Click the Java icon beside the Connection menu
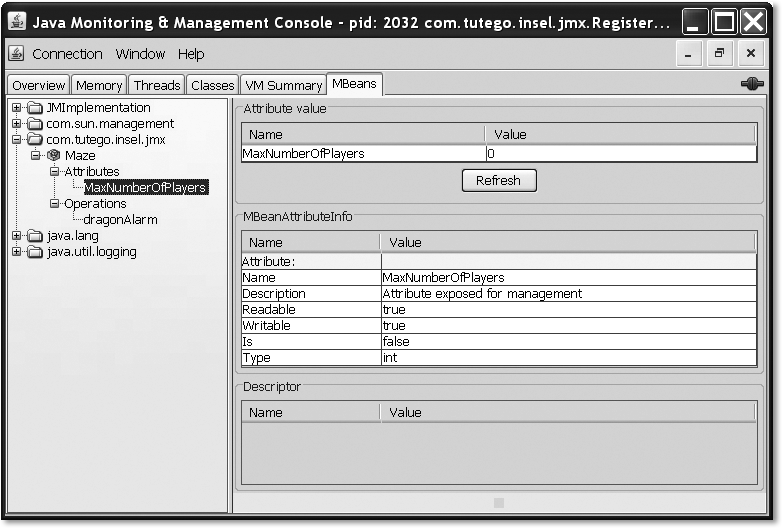Image resolution: width=782 pixels, height=528 pixels. click(16, 53)
